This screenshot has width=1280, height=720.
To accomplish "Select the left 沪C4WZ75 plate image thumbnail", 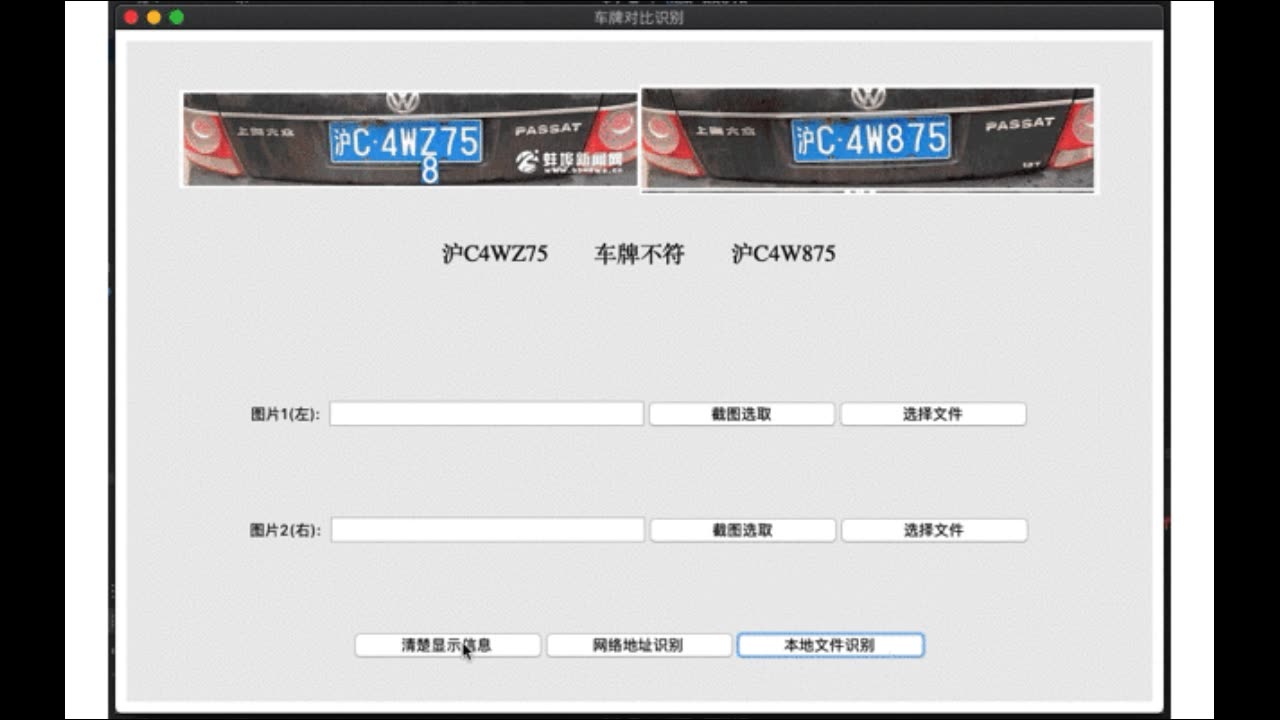I will pos(405,138).
